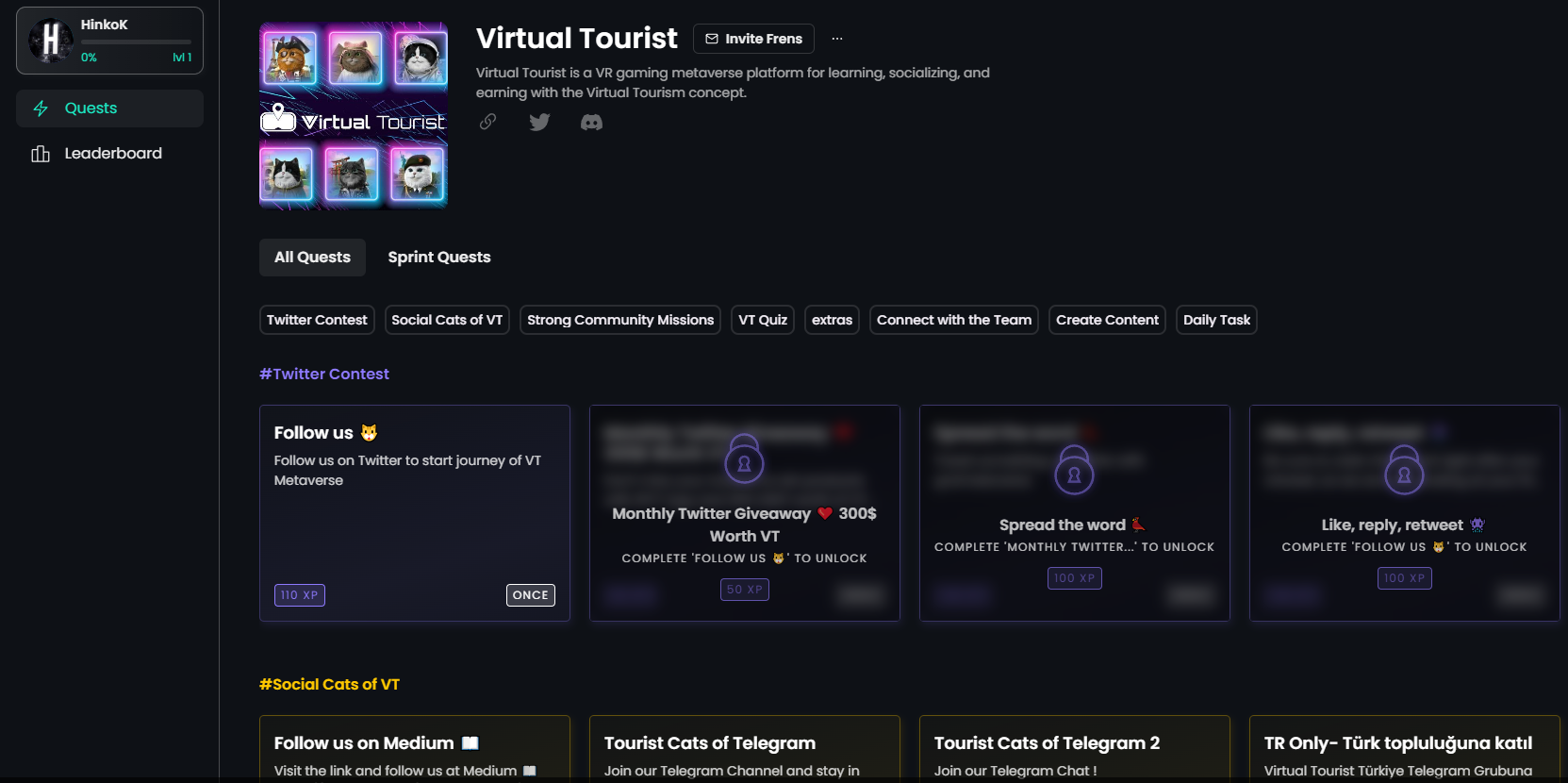Viewport: 1568px width, 783px height.
Task: Filter by Create Content category
Action: click(x=1107, y=320)
